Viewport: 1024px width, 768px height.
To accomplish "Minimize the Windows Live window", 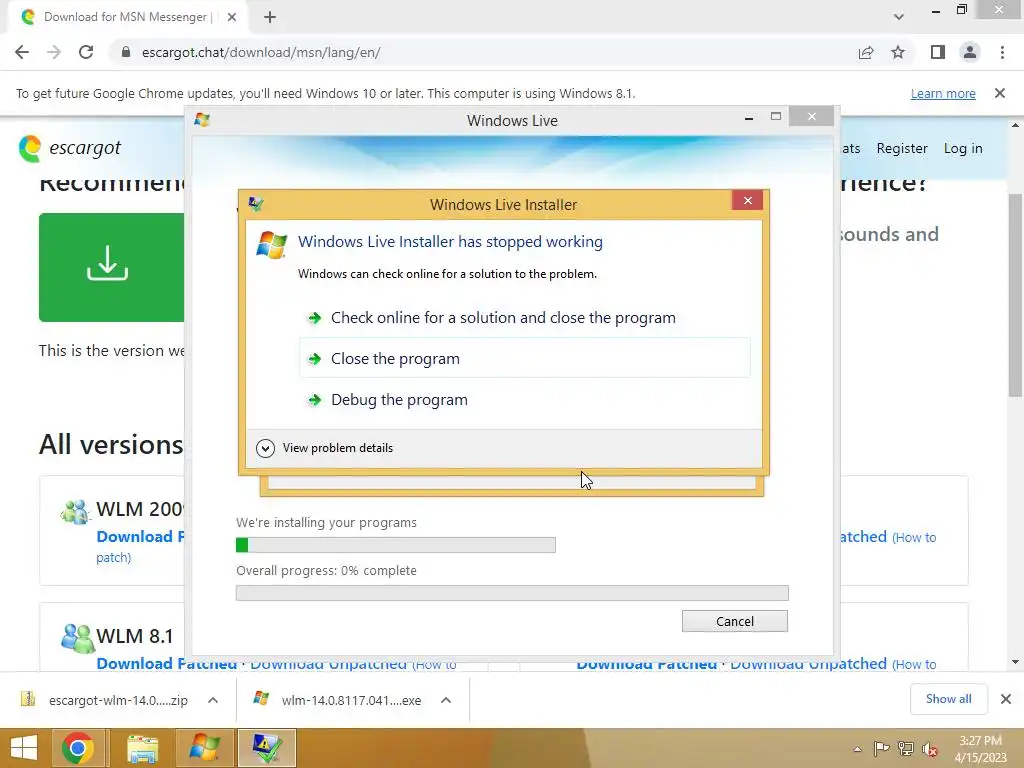I will point(749,118).
